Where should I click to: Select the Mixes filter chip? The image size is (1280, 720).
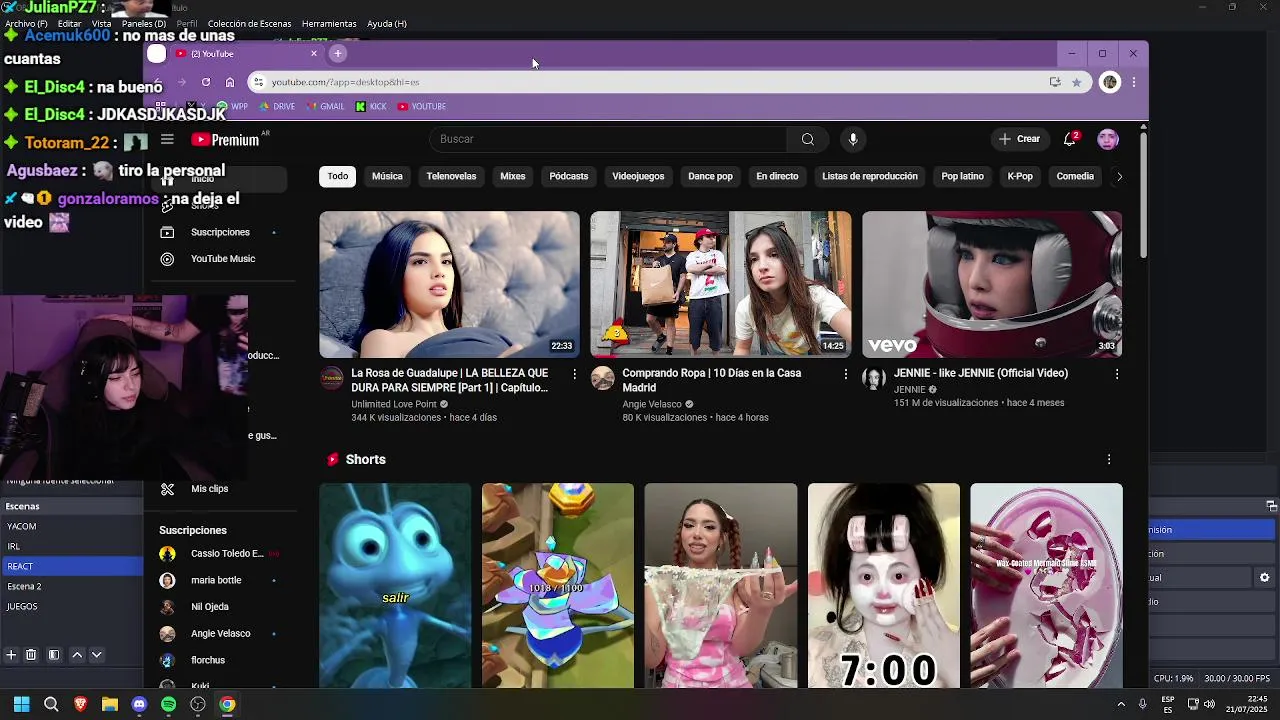pos(513,176)
